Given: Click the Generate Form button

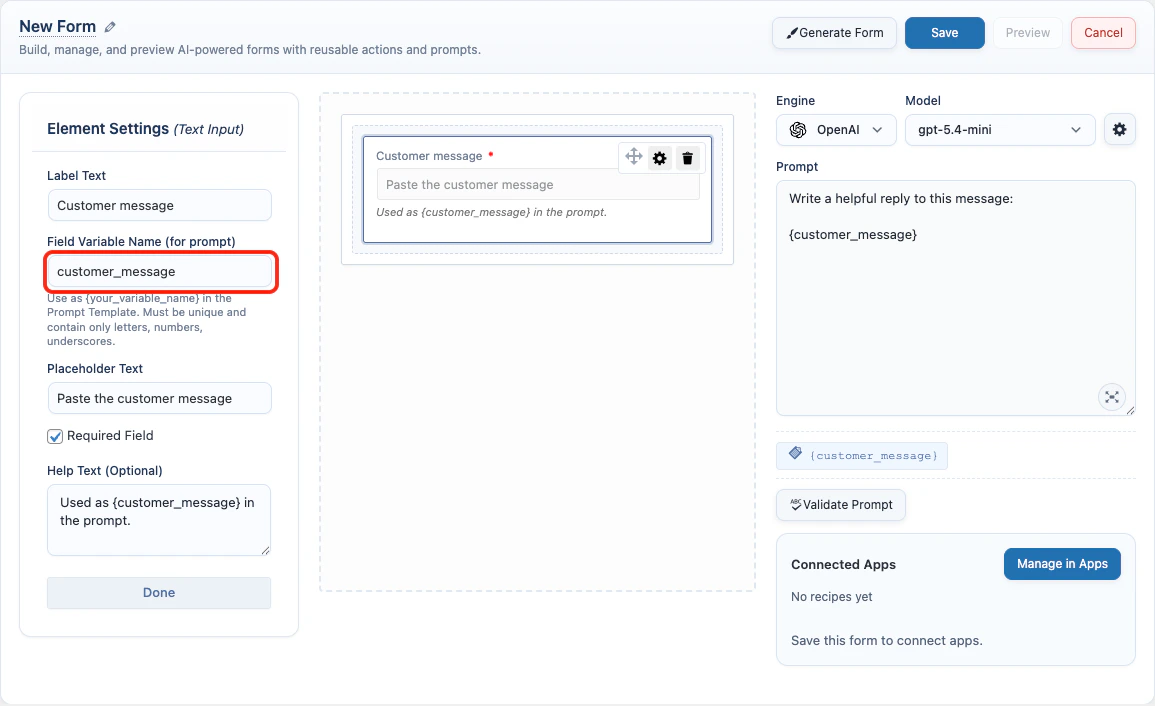Looking at the screenshot, I should click(x=834, y=32).
